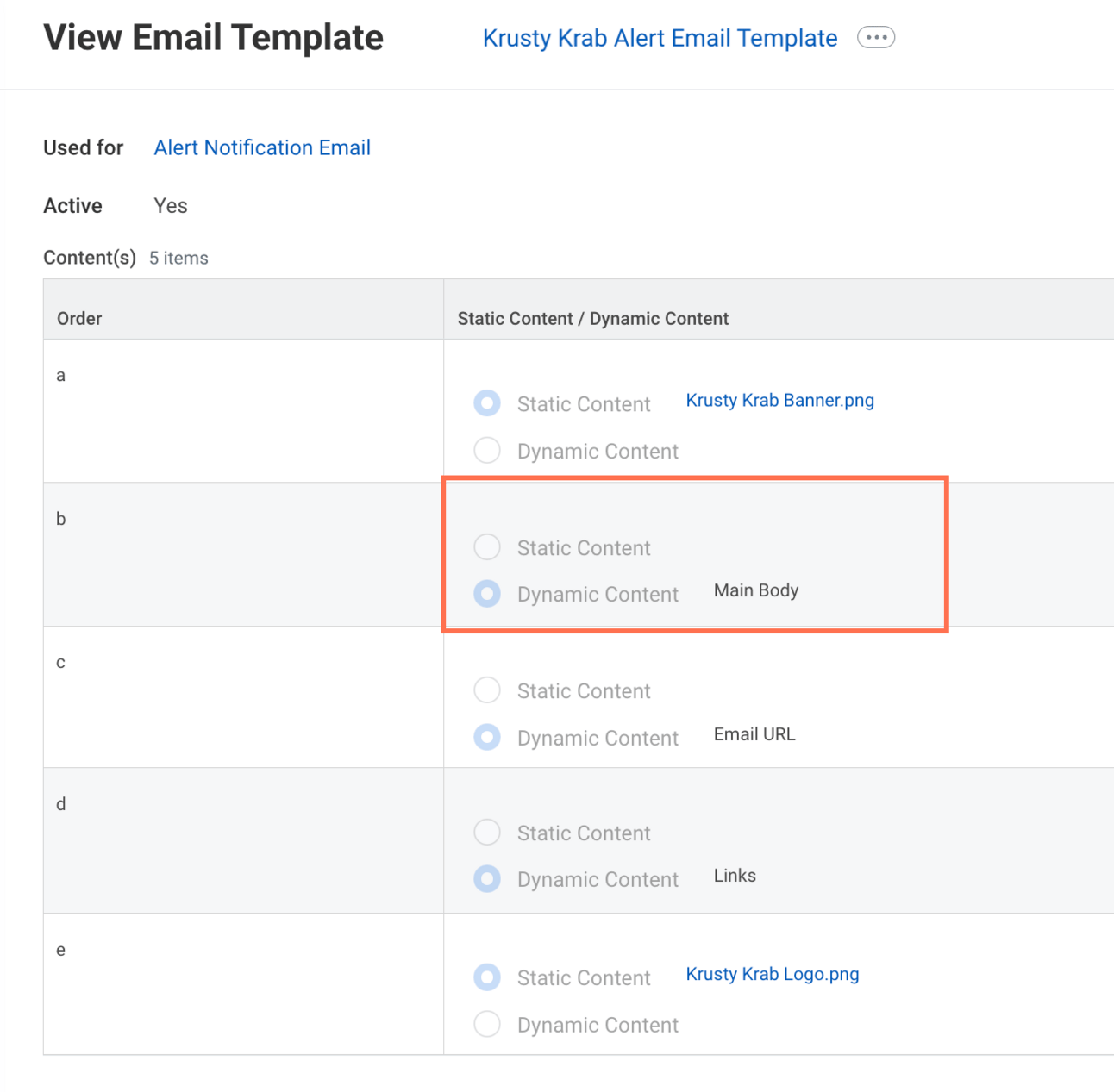
Task: Toggle Static Content radio in row e
Action: [x=487, y=977]
